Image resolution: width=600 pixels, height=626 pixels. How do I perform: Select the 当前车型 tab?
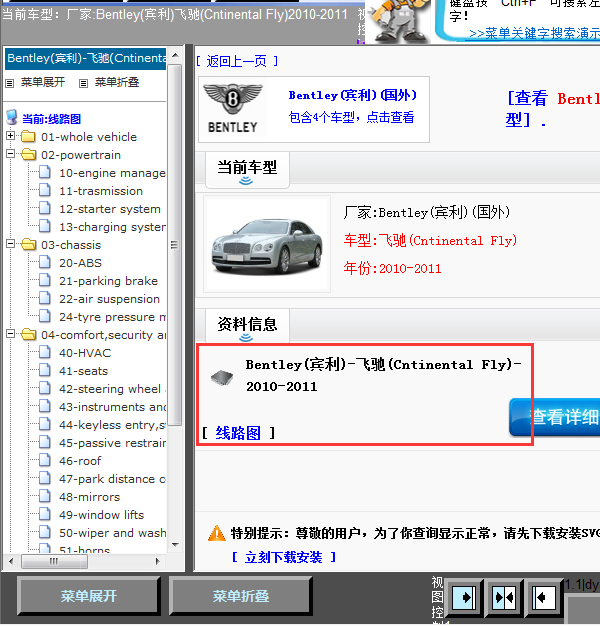(x=247, y=169)
